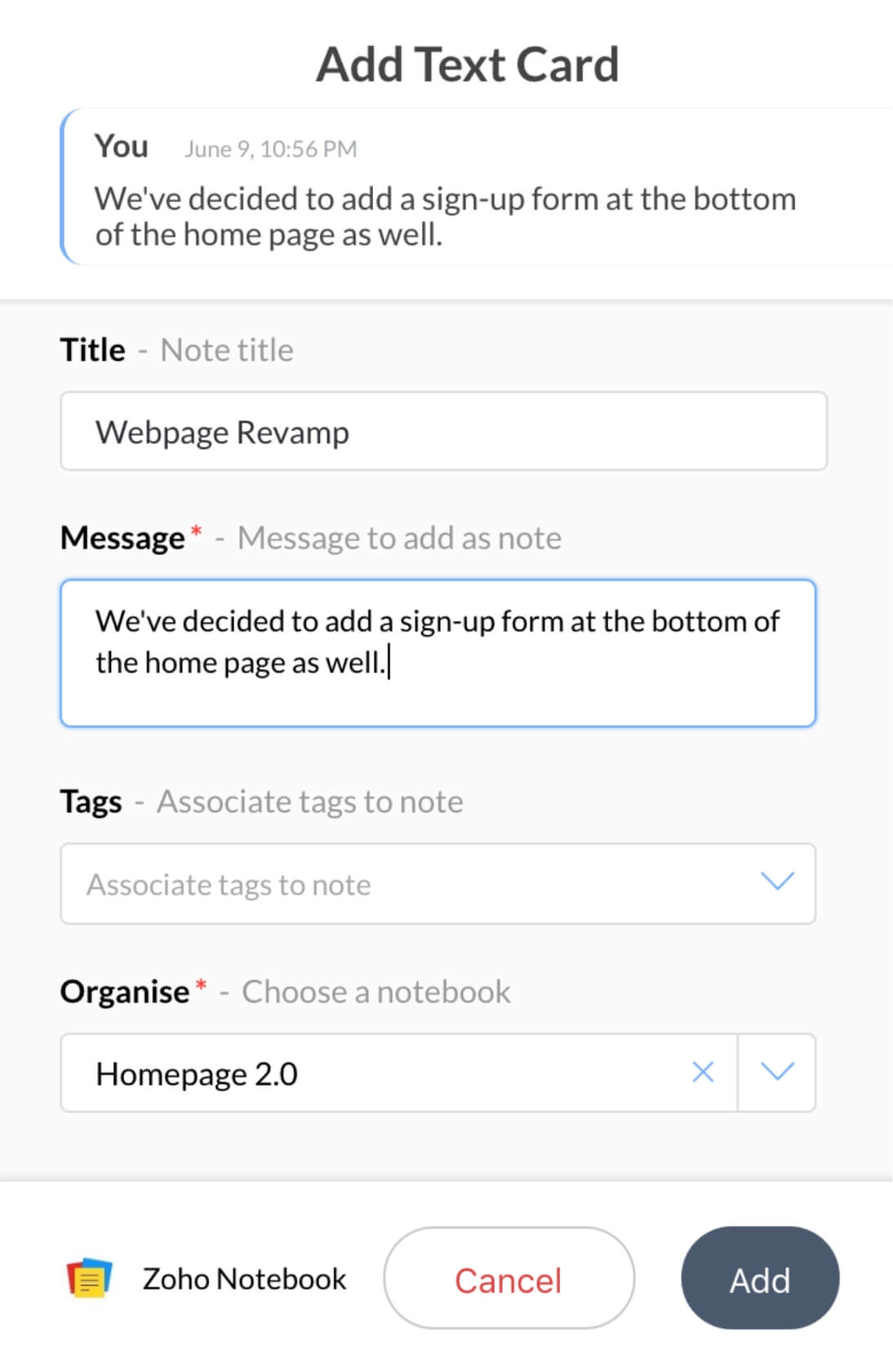Viewport: 893px width, 1372px height.
Task: Click the Webpage Revamp title field
Action: click(x=443, y=431)
